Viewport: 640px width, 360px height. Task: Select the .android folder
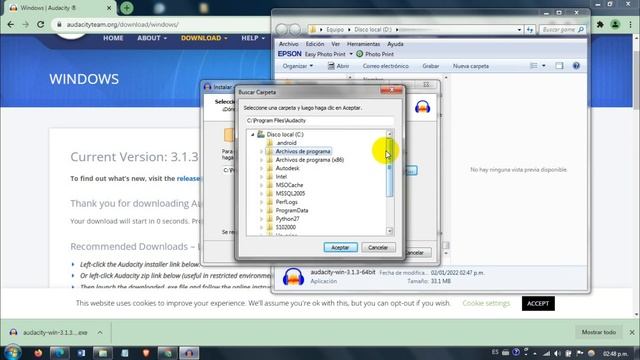click(x=286, y=143)
